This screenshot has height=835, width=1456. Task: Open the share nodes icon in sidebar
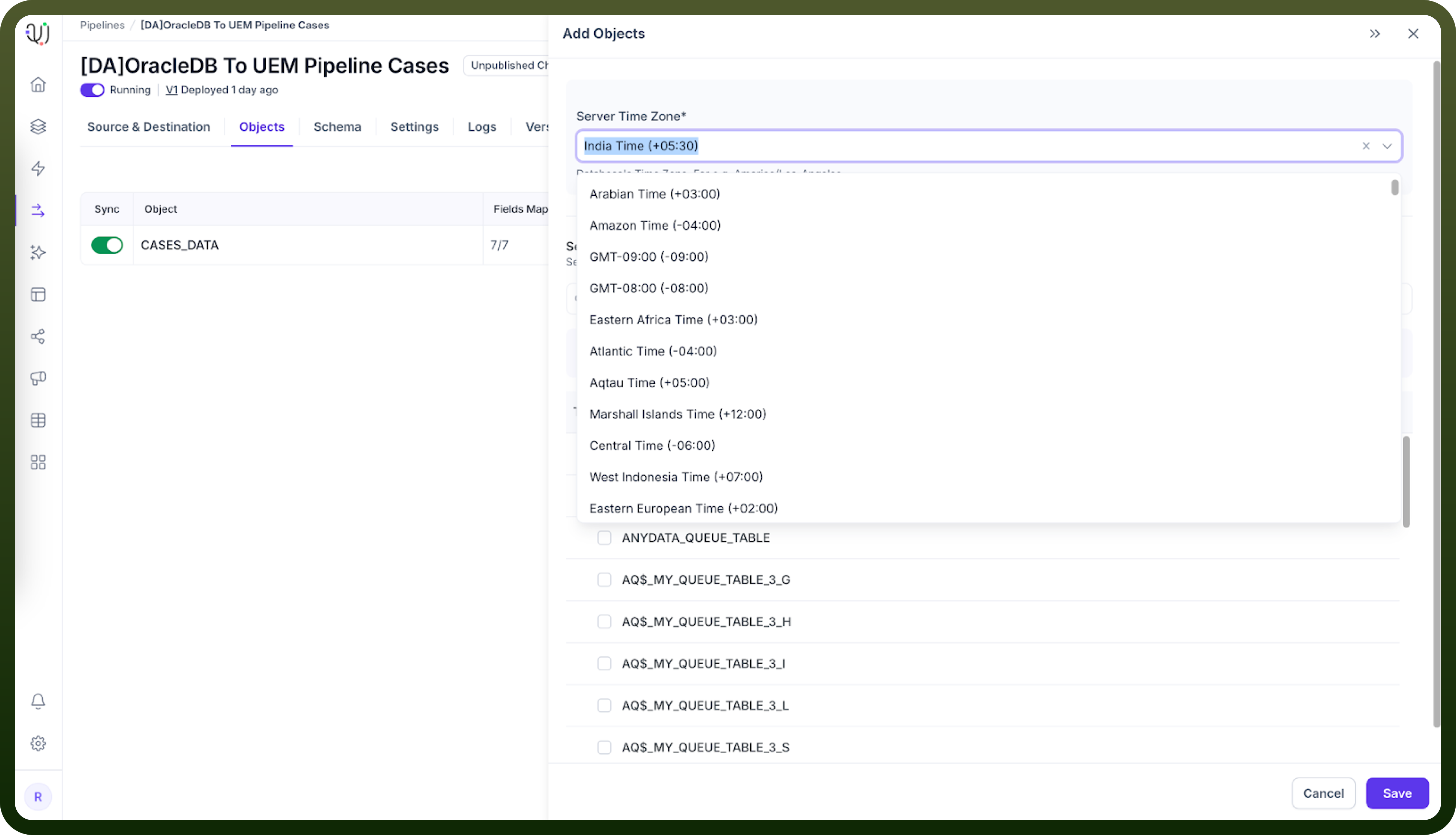tap(38, 336)
